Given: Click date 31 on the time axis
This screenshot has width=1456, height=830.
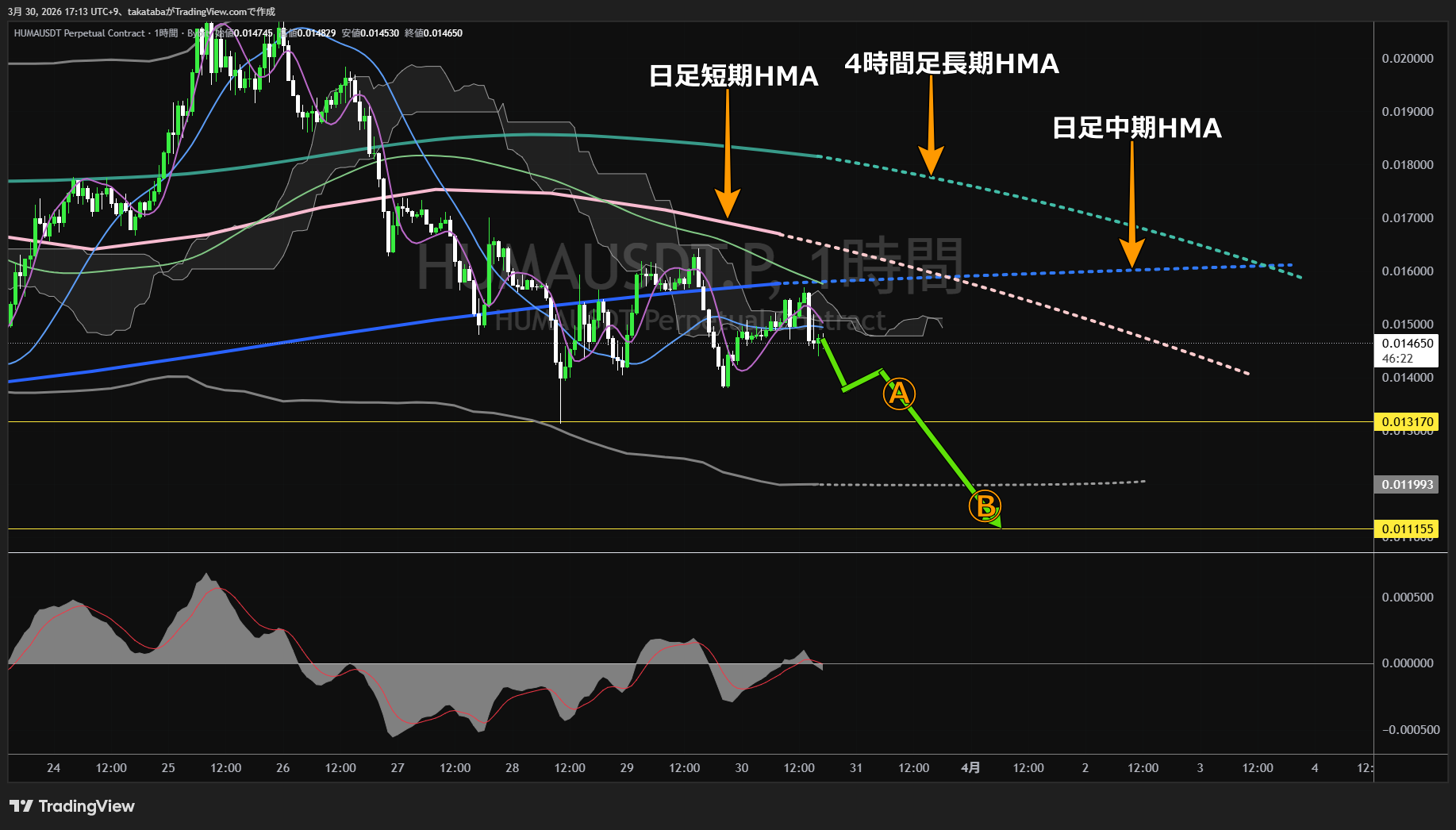Looking at the screenshot, I should [x=856, y=768].
